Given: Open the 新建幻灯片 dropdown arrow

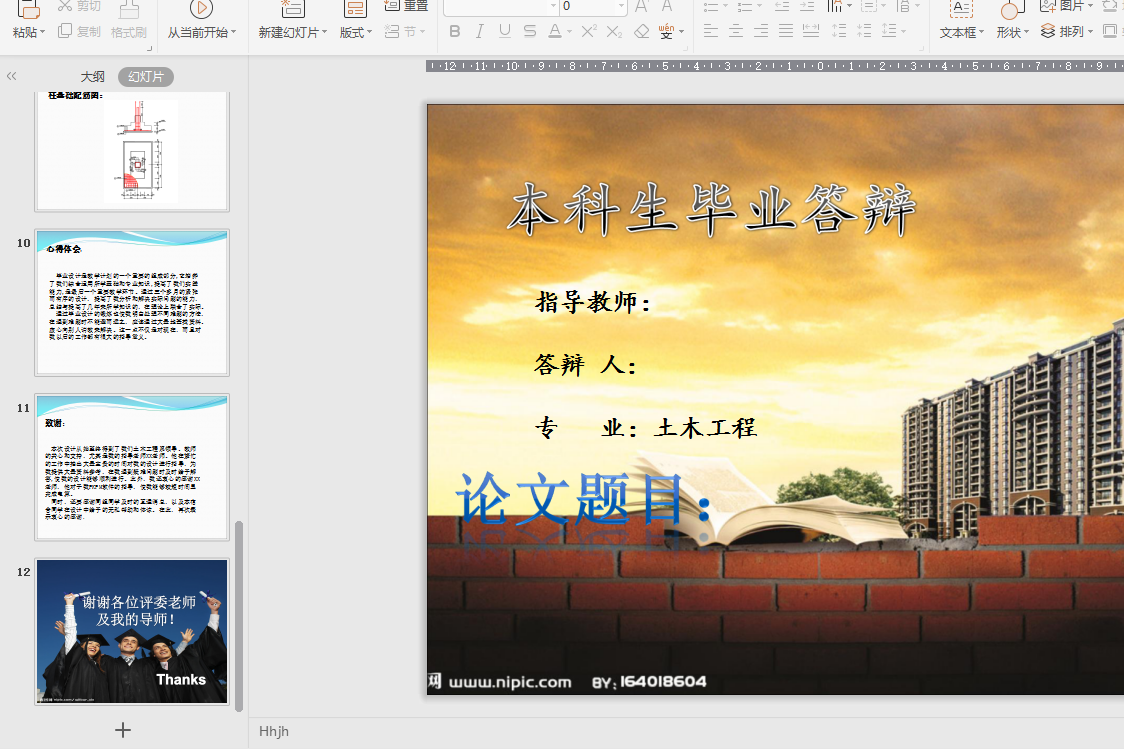Looking at the screenshot, I should point(324,32).
